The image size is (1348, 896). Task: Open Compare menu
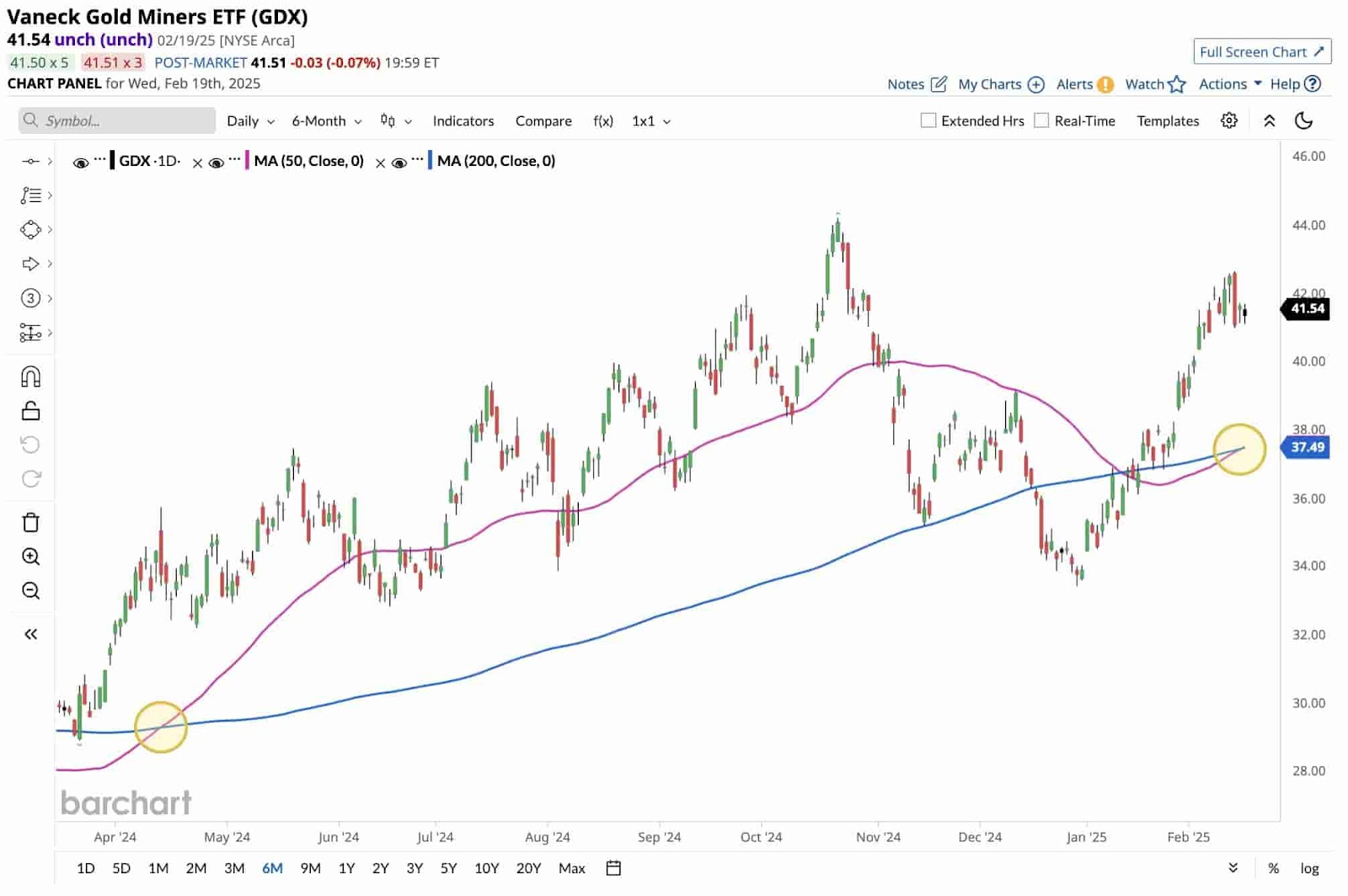(543, 120)
